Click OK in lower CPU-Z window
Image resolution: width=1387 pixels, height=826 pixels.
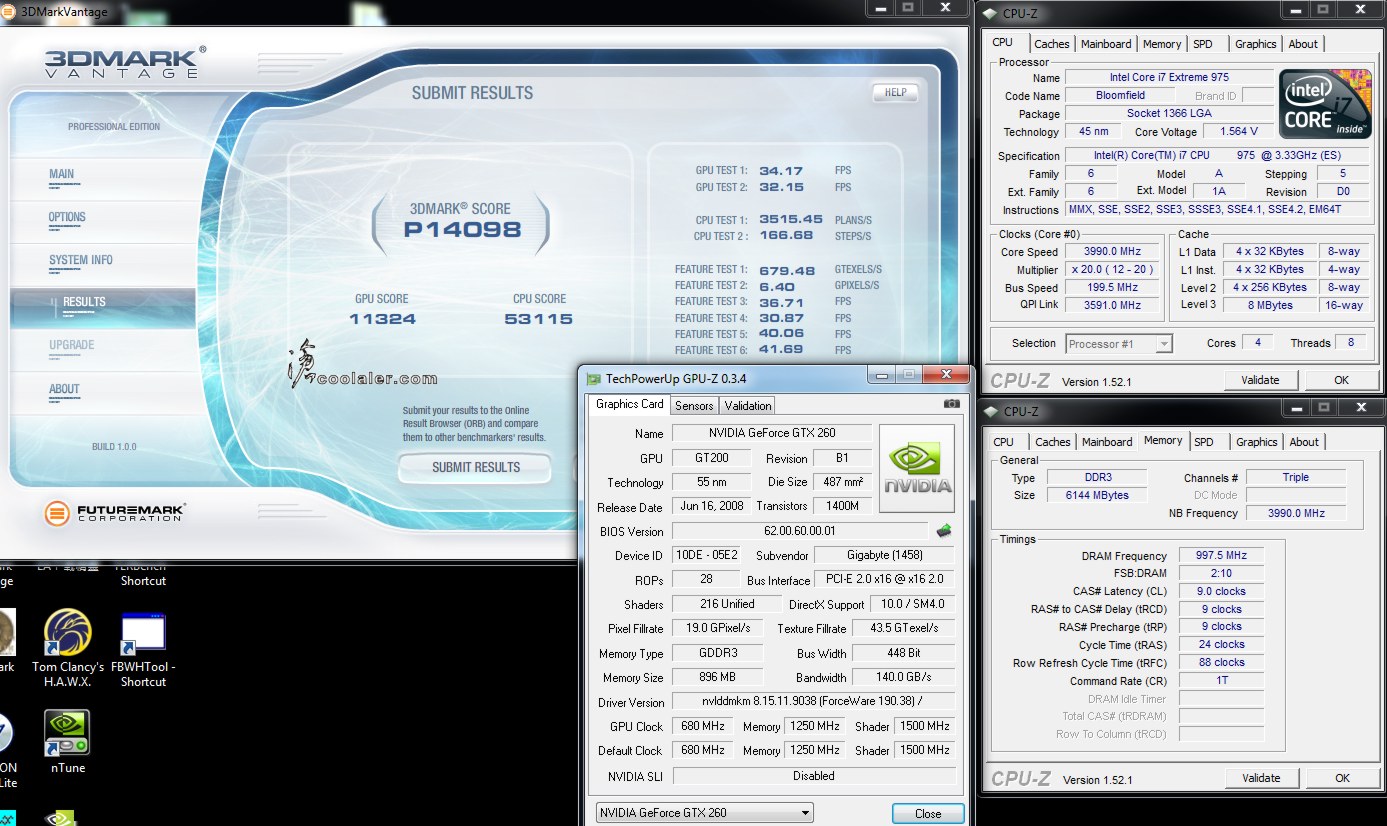(1343, 778)
